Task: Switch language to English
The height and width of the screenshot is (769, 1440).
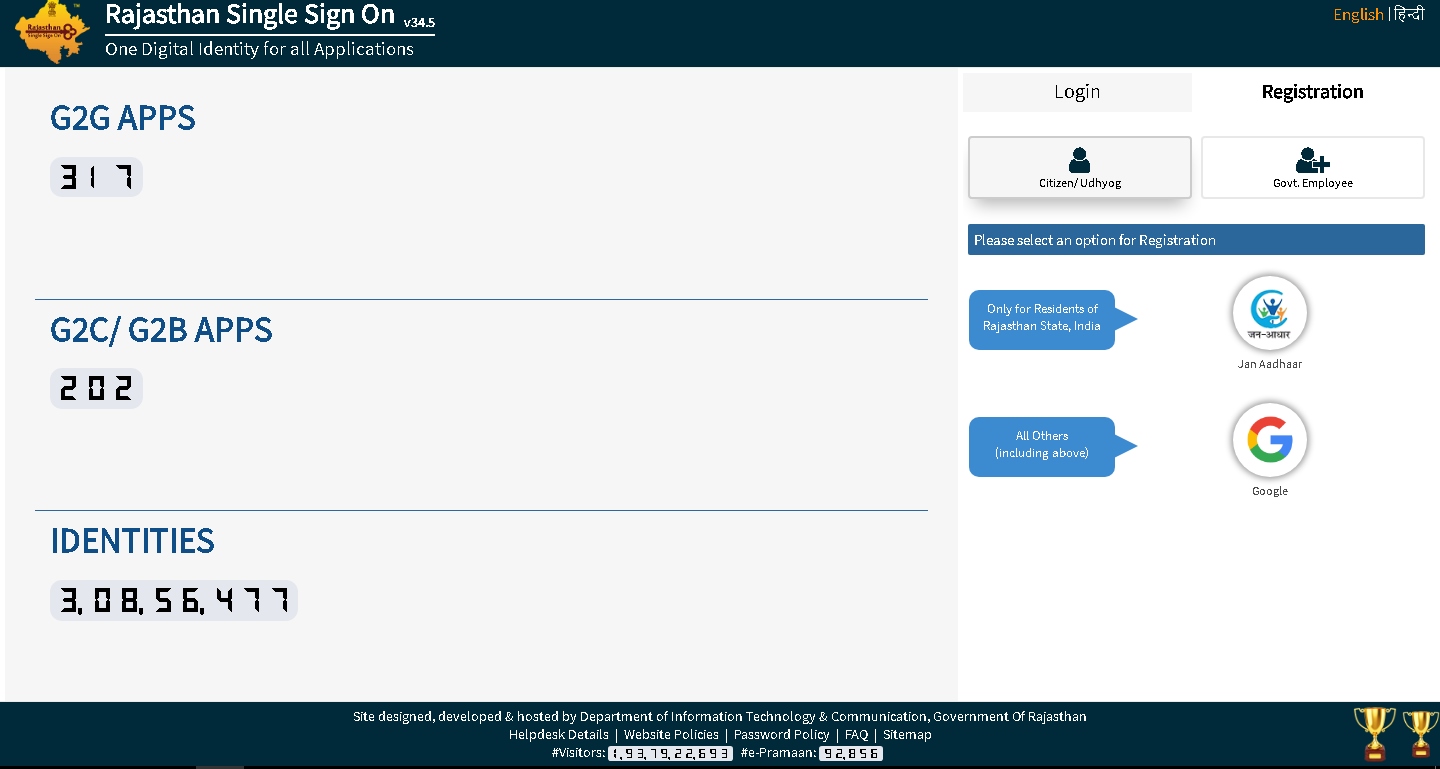Action: [x=1358, y=14]
